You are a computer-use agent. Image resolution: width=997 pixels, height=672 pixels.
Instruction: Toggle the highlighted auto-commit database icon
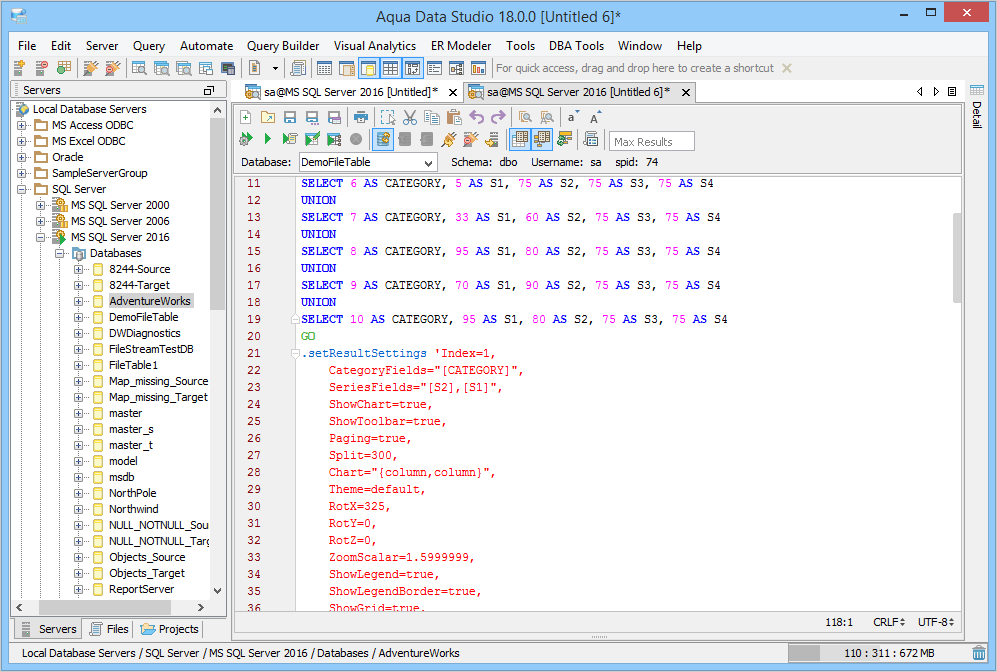pos(383,140)
